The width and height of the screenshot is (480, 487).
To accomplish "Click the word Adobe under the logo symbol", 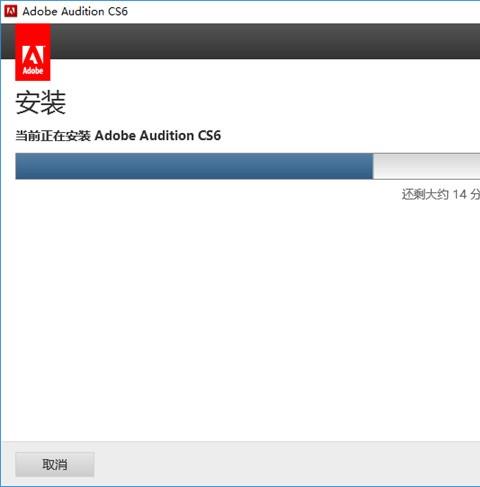I will click(x=33, y=71).
